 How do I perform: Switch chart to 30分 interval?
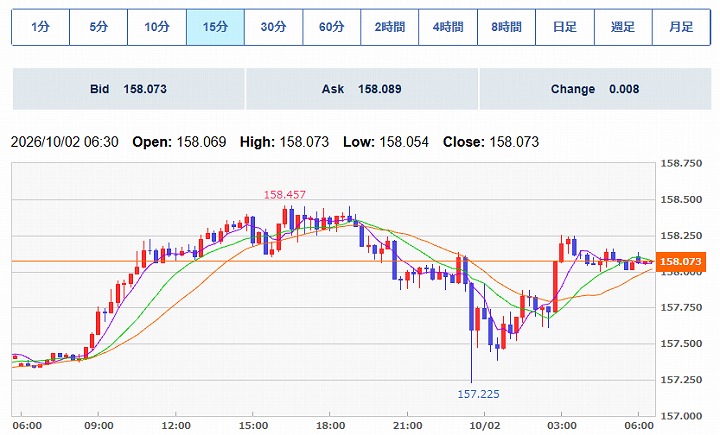tap(274, 27)
